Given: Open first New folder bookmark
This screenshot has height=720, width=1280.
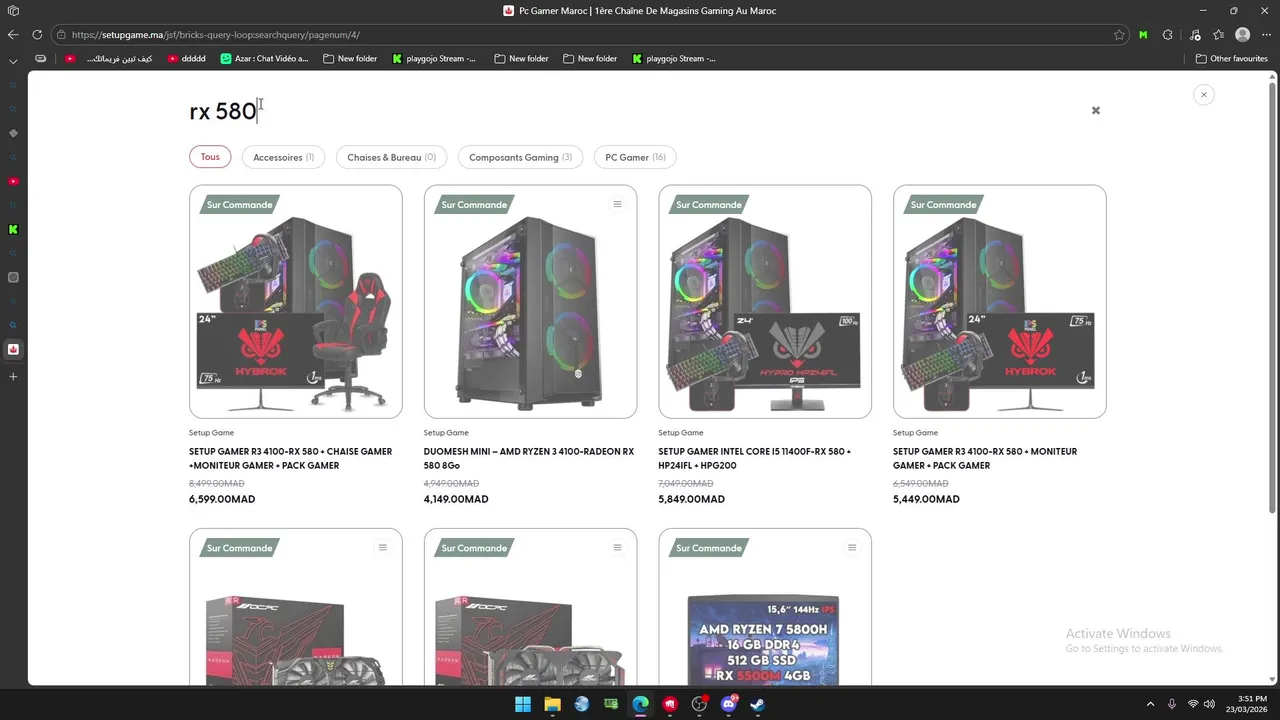Looking at the screenshot, I should click(350, 58).
